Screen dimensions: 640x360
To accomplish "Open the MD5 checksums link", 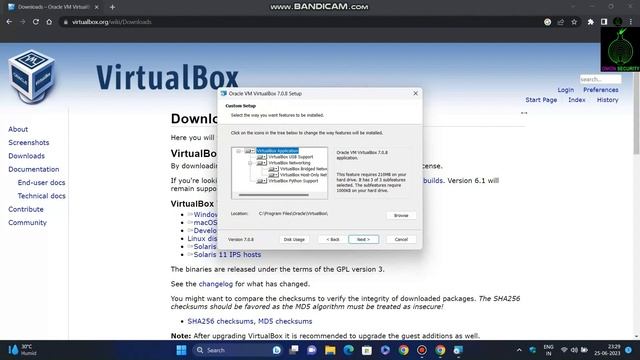I will tap(285, 322).
